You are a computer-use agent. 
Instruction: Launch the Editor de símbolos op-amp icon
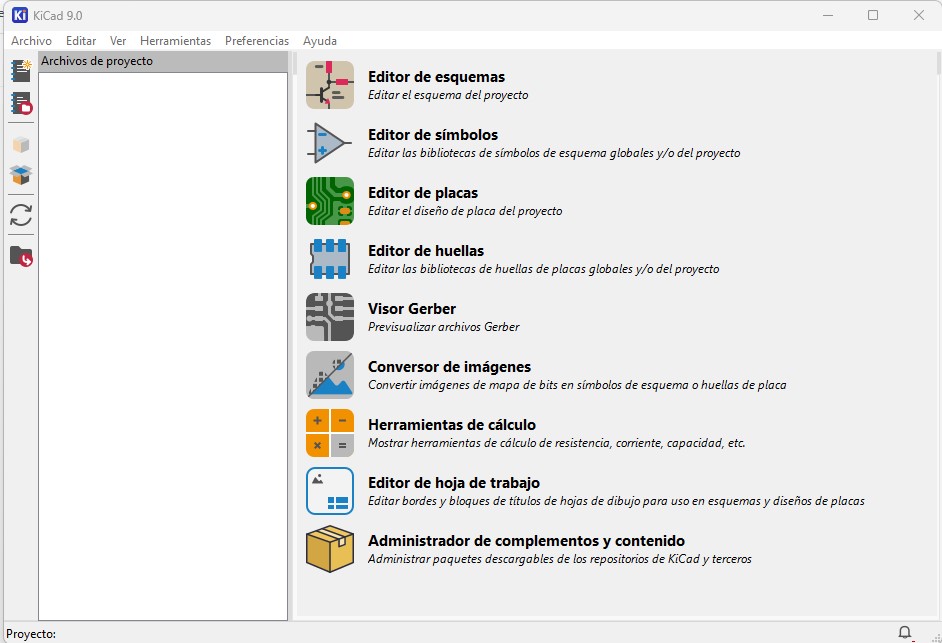click(330, 143)
